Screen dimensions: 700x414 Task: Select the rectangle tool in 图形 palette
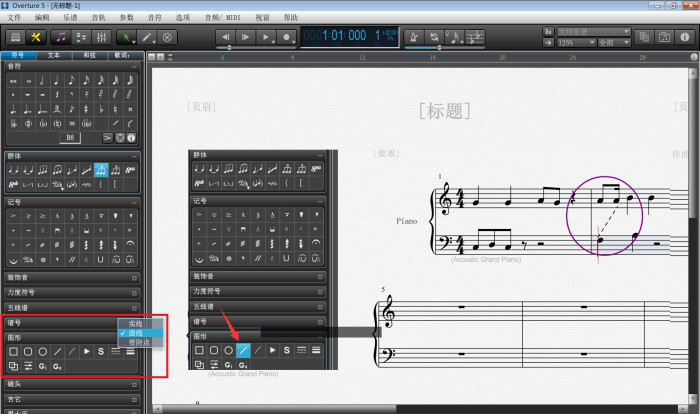13,351
